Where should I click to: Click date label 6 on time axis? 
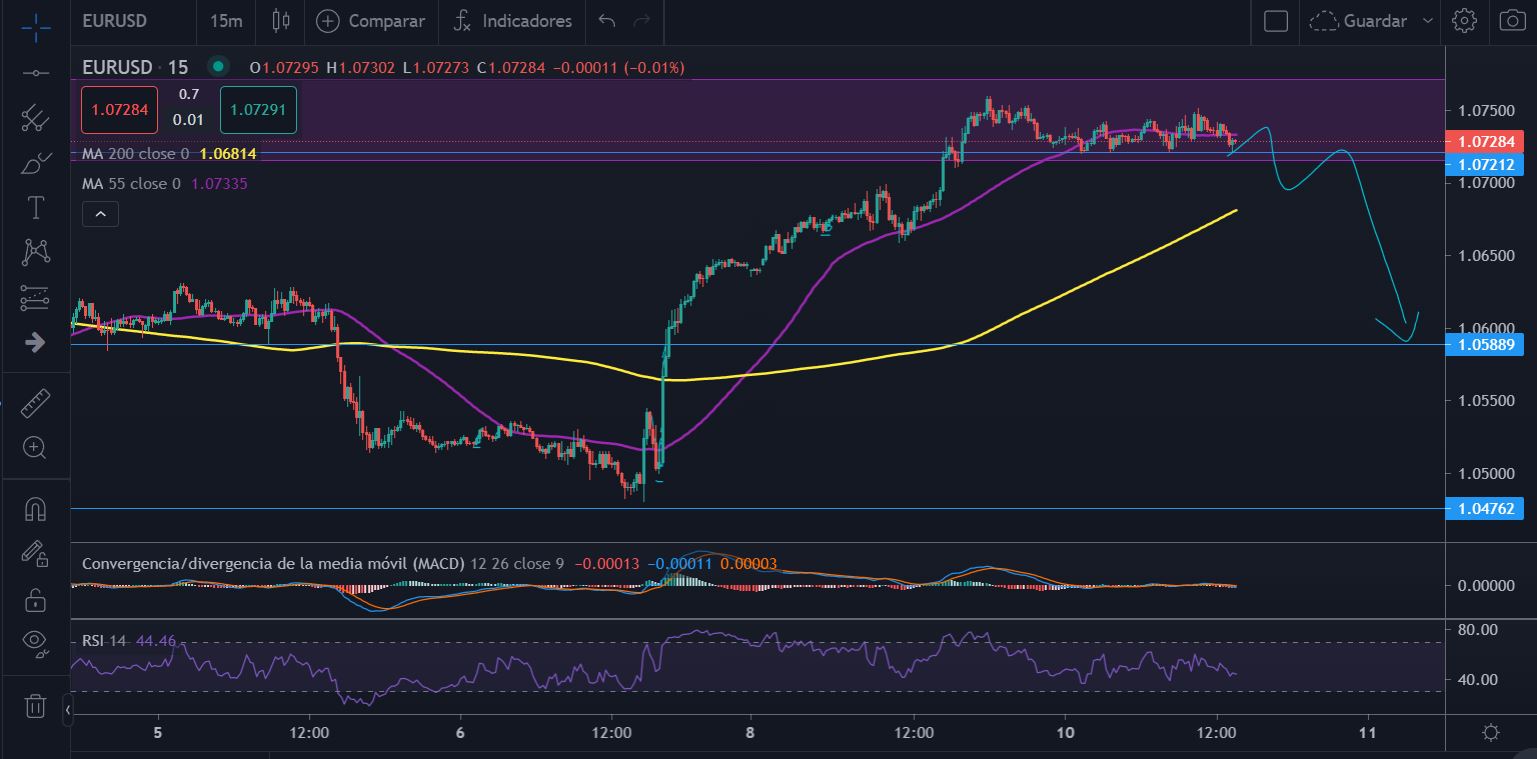click(461, 733)
